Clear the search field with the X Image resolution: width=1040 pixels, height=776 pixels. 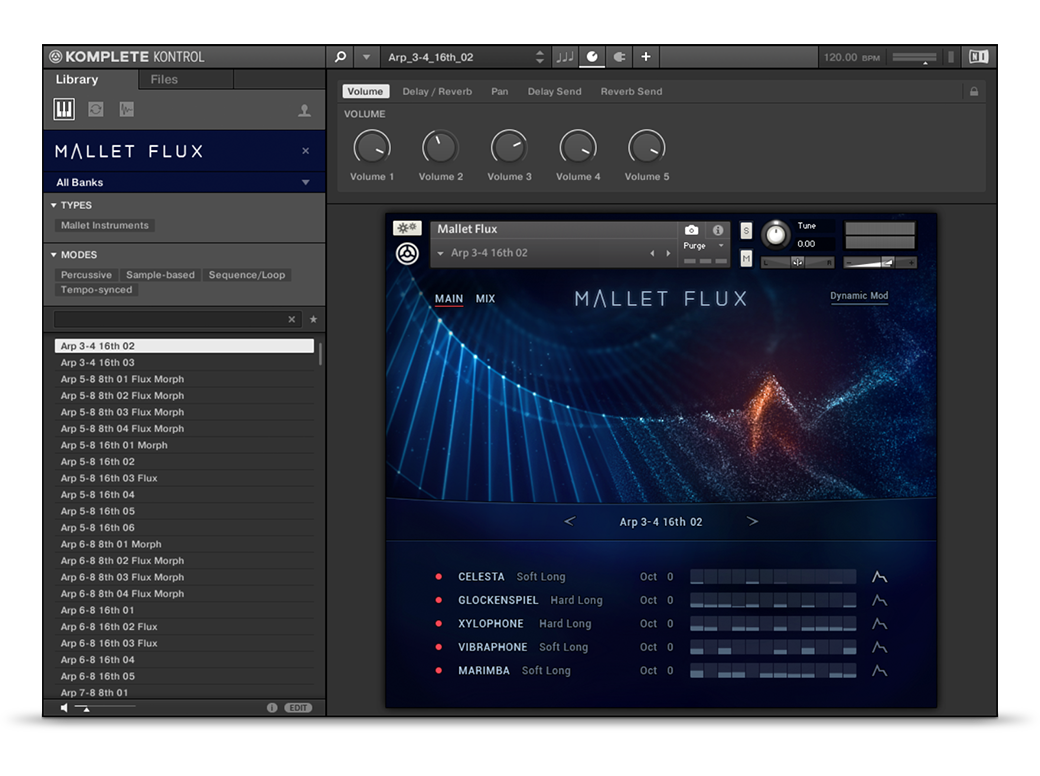(292, 320)
